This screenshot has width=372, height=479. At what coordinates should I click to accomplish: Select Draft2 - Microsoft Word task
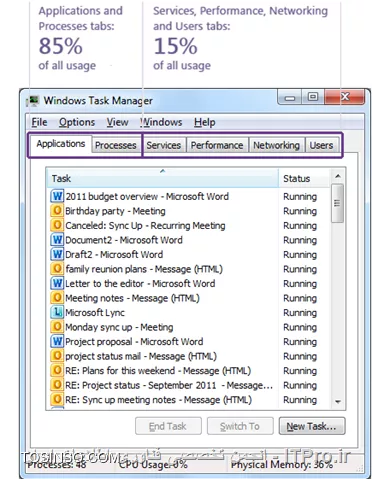(114, 255)
